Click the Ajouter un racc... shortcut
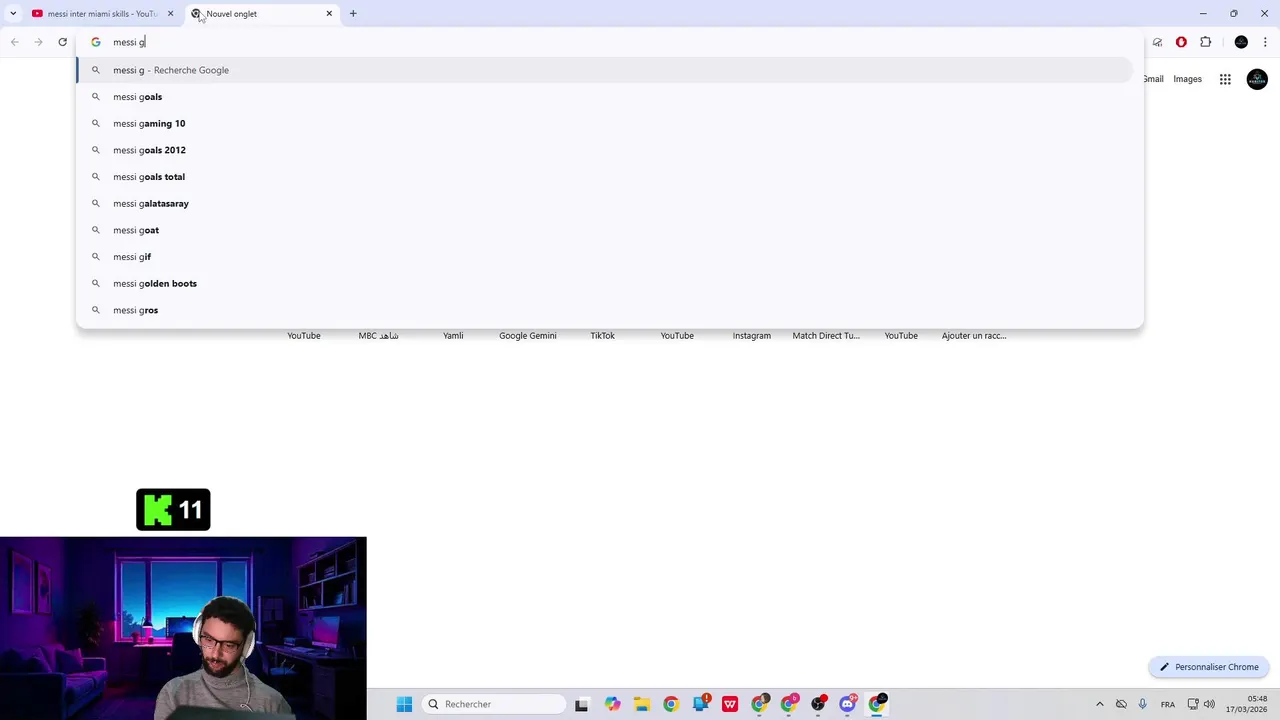 pos(974,336)
